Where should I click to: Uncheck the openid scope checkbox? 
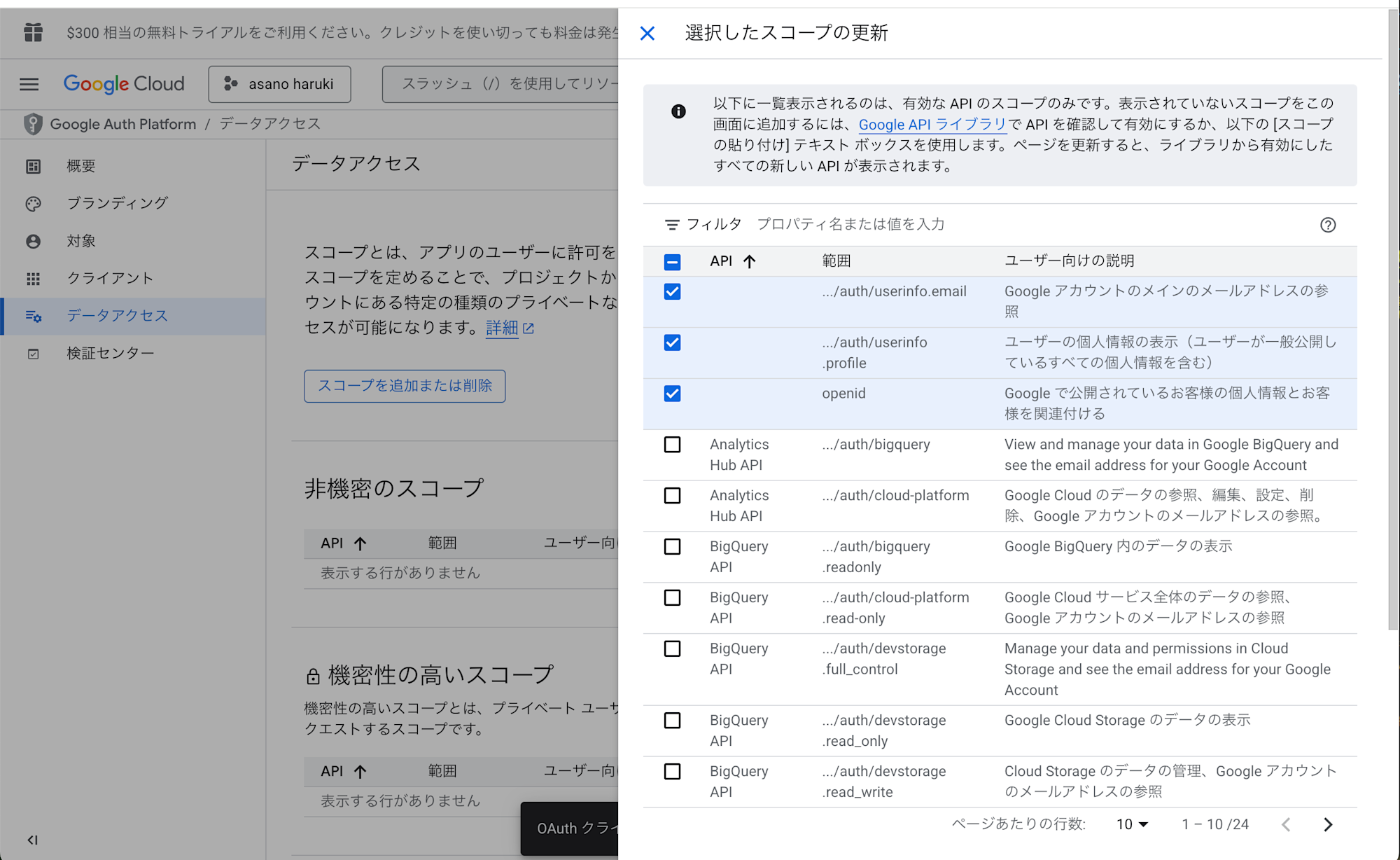point(672,394)
